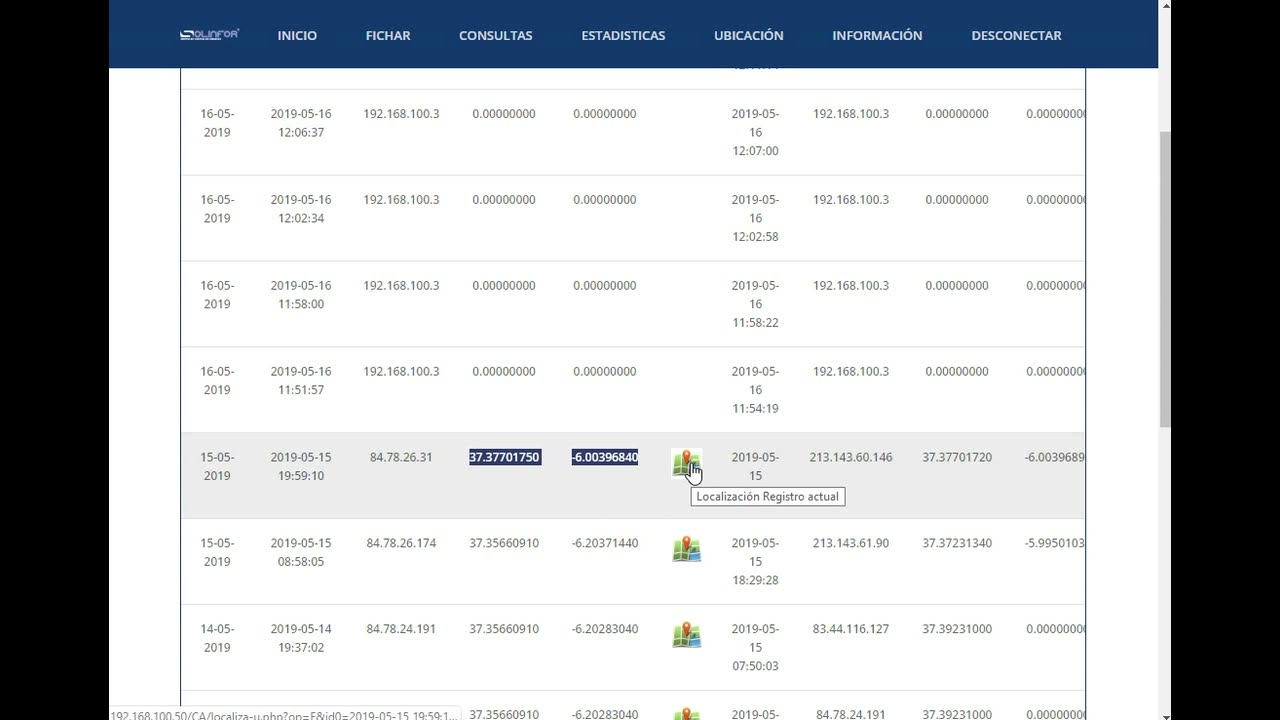1280x720 pixels.
Task: Open ESTADISTICAS menu
Action: pyautogui.click(x=623, y=35)
